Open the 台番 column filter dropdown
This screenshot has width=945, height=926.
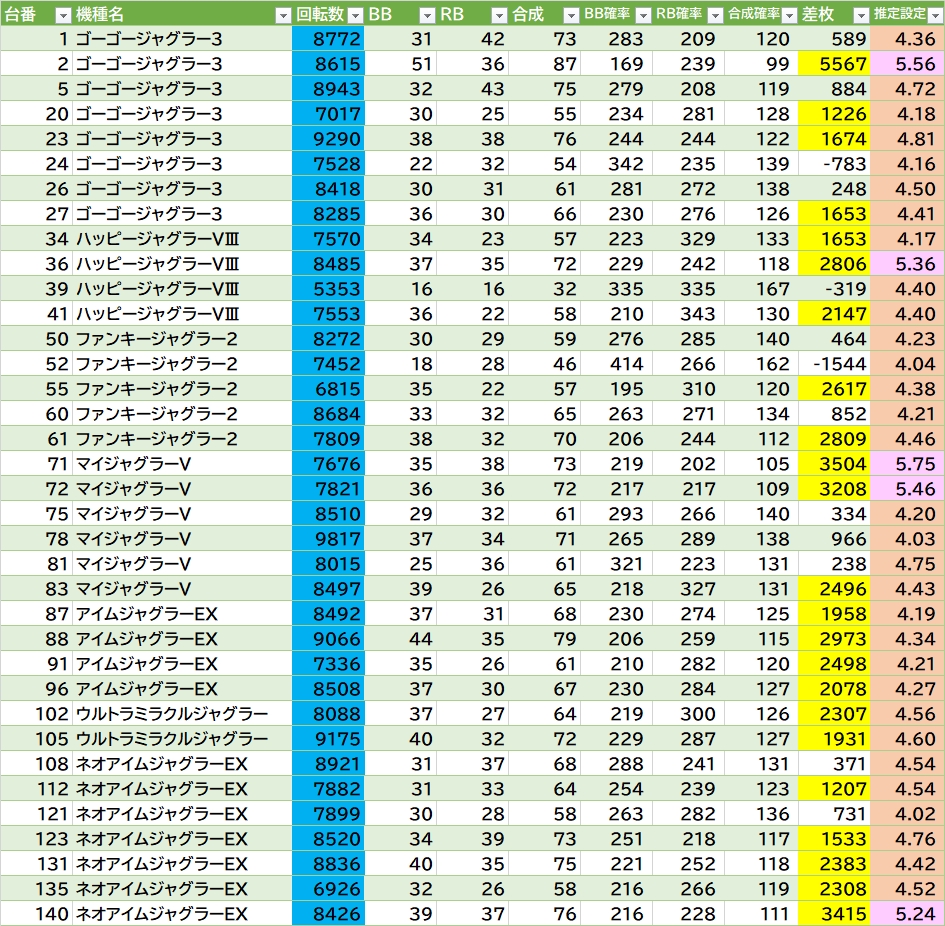tap(62, 15)
